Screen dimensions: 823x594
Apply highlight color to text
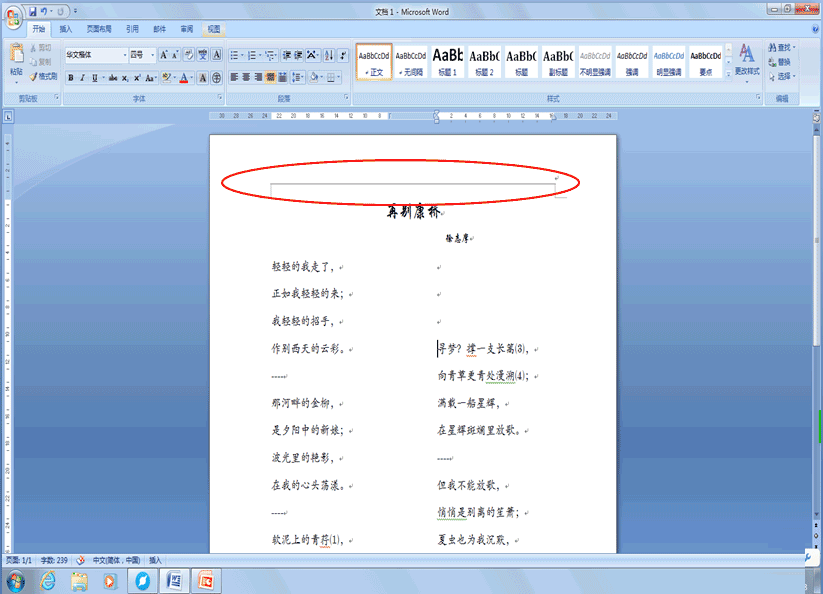[166, 77]
